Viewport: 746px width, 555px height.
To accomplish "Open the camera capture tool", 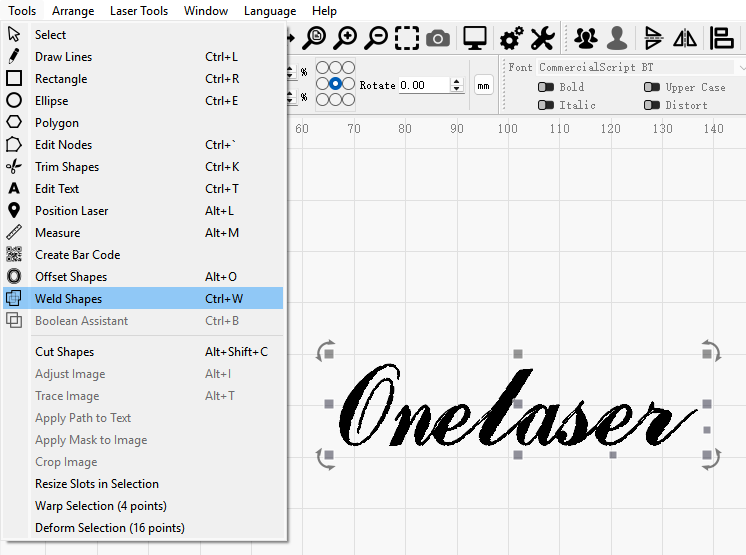I will 437,38.
